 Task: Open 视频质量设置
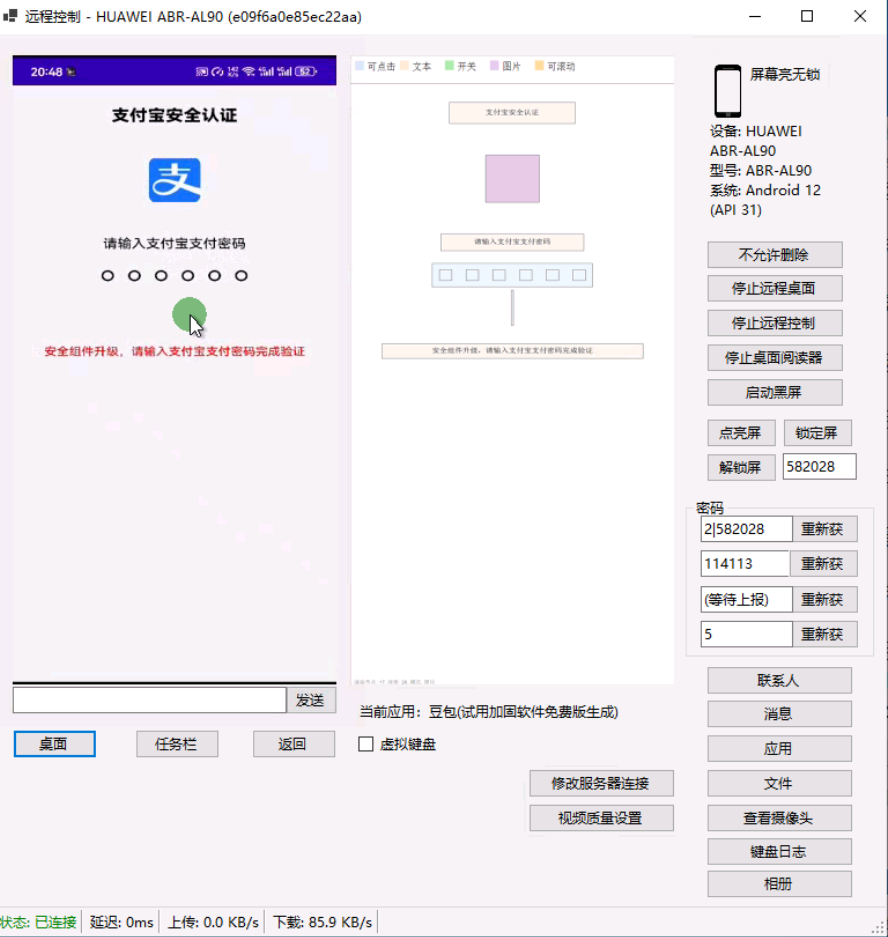[601, 818]
